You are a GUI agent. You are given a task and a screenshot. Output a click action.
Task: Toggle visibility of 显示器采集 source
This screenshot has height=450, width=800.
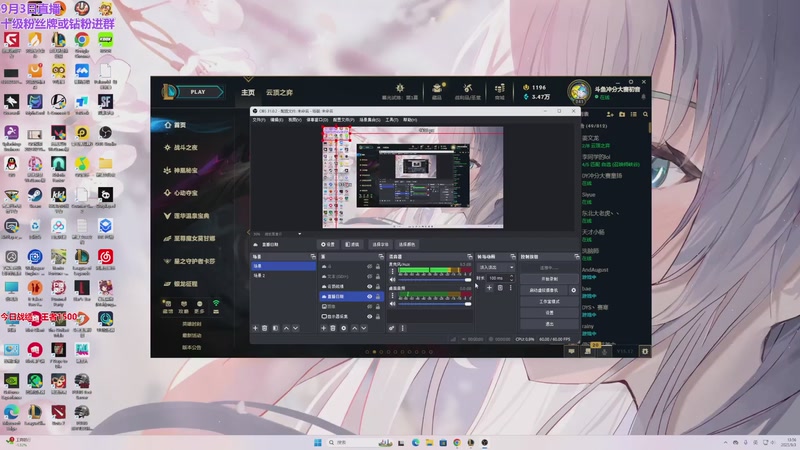pyautogui.click(x=369, y=316)
